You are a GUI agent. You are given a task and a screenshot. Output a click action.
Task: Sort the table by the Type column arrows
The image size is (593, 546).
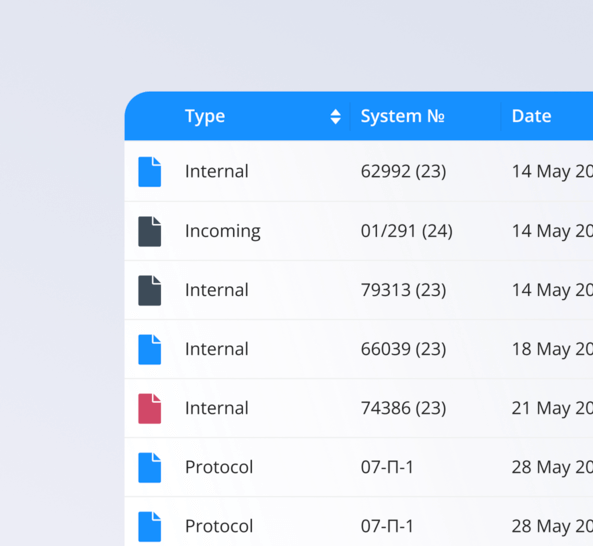pyautogui.click(x=335, y=116)
